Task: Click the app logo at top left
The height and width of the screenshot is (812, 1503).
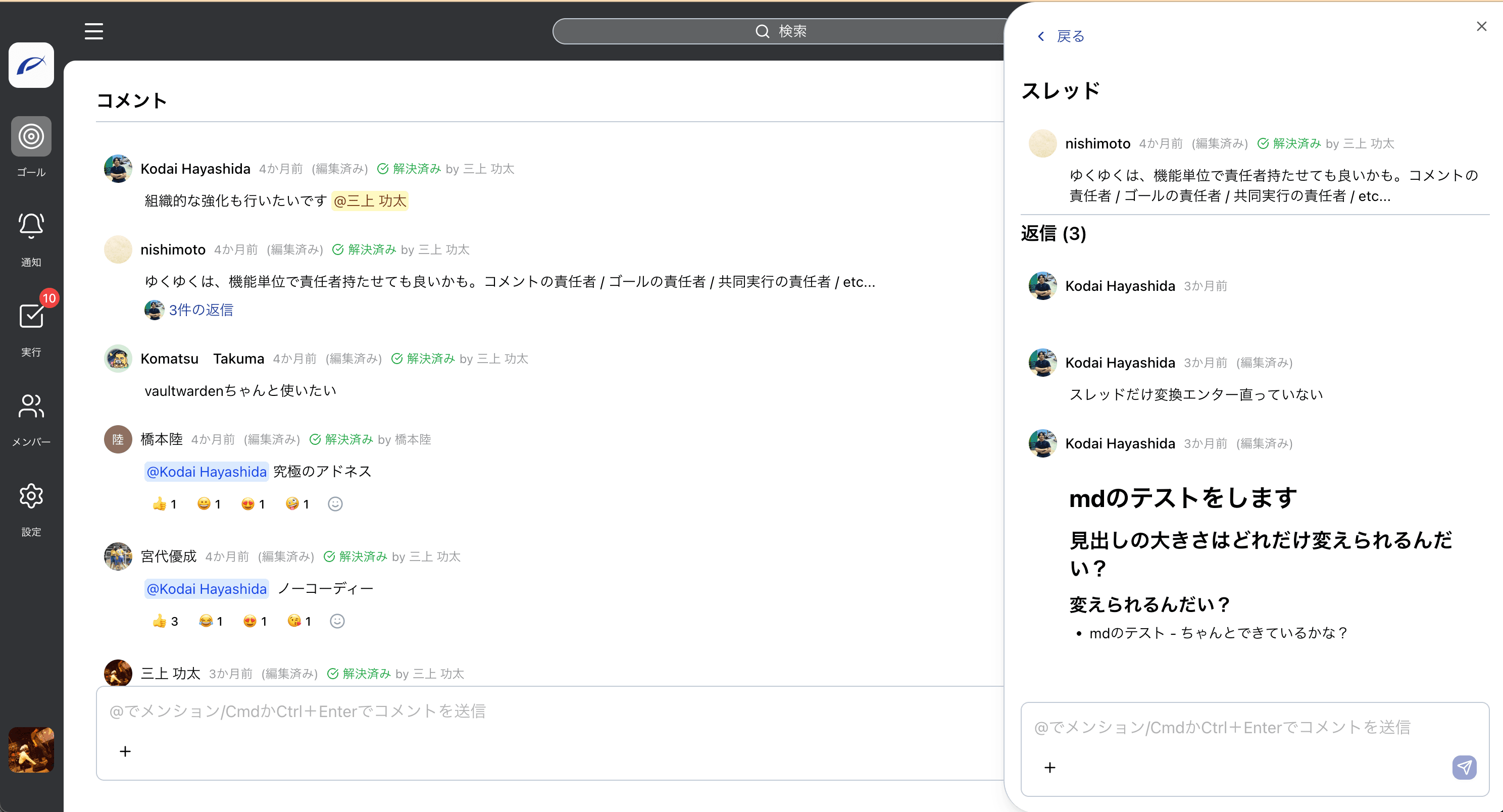Action: [x=30, y=65]
